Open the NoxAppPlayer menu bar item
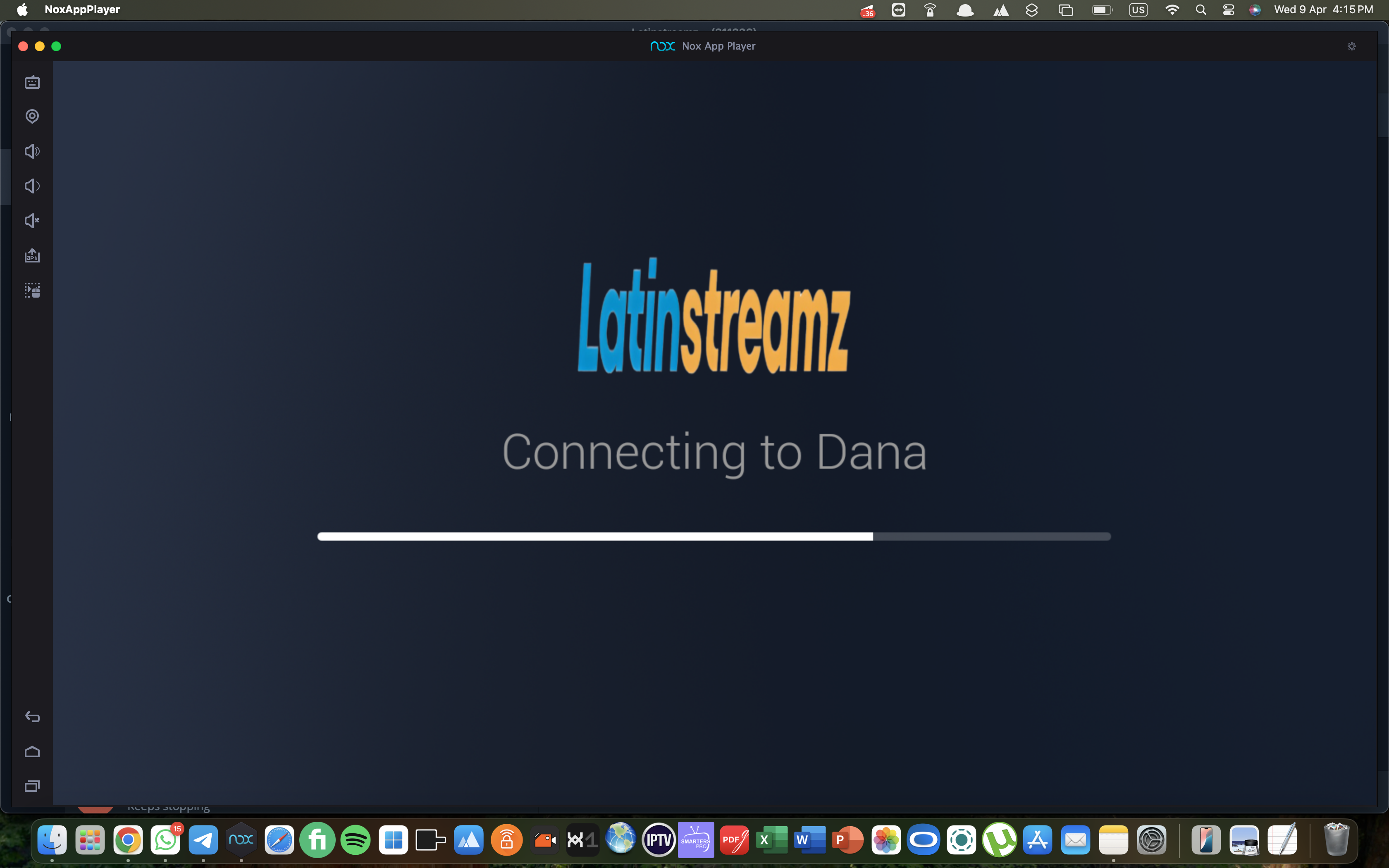The image size is (1389, 868). [x=82, y=9]
